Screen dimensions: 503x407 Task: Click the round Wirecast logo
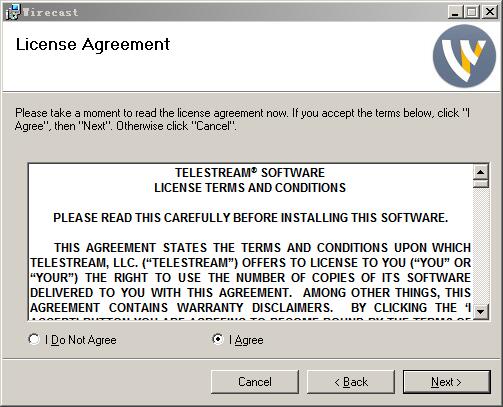[x=464, y=56]
